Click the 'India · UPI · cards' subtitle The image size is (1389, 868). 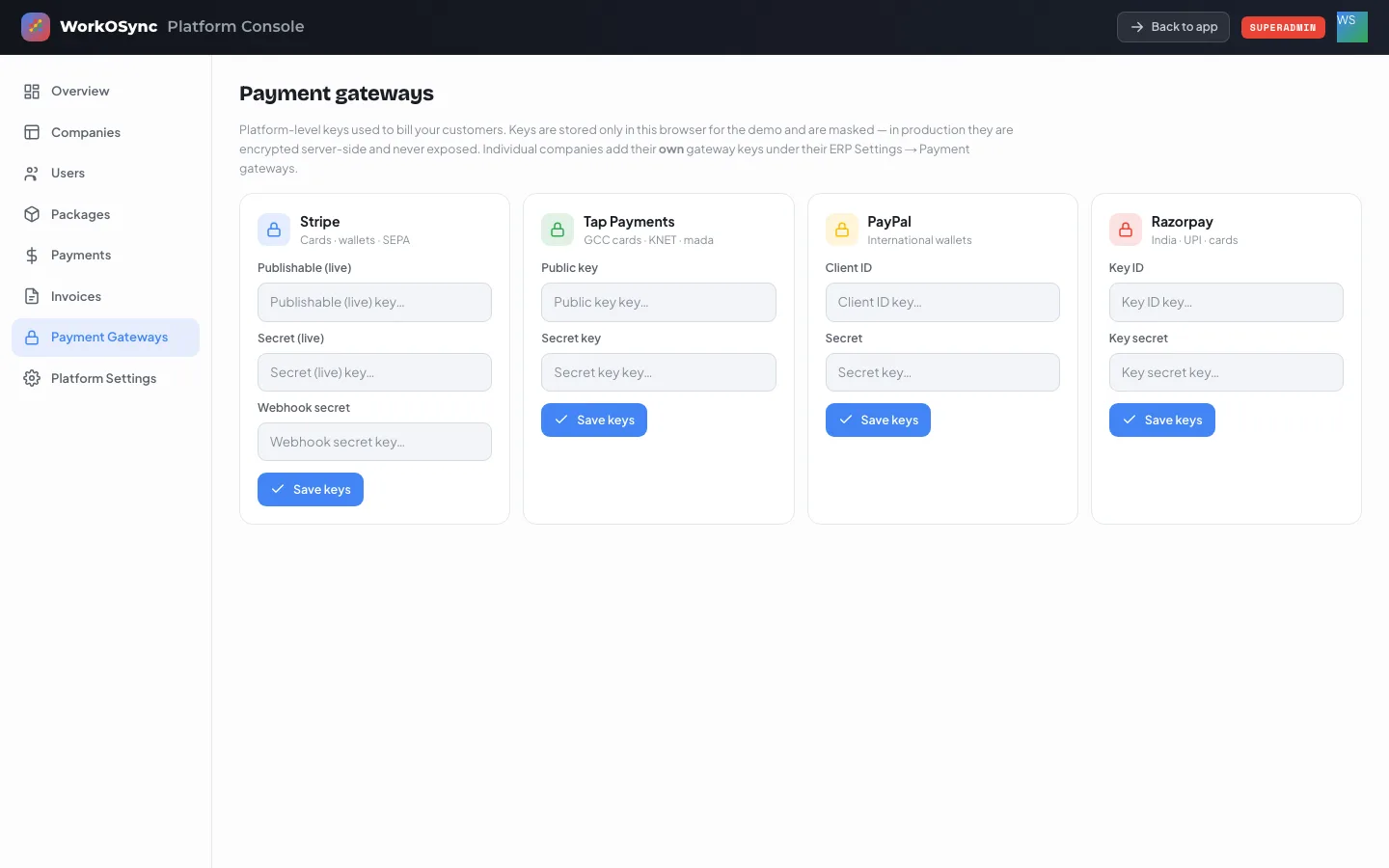pos(1194,240)
